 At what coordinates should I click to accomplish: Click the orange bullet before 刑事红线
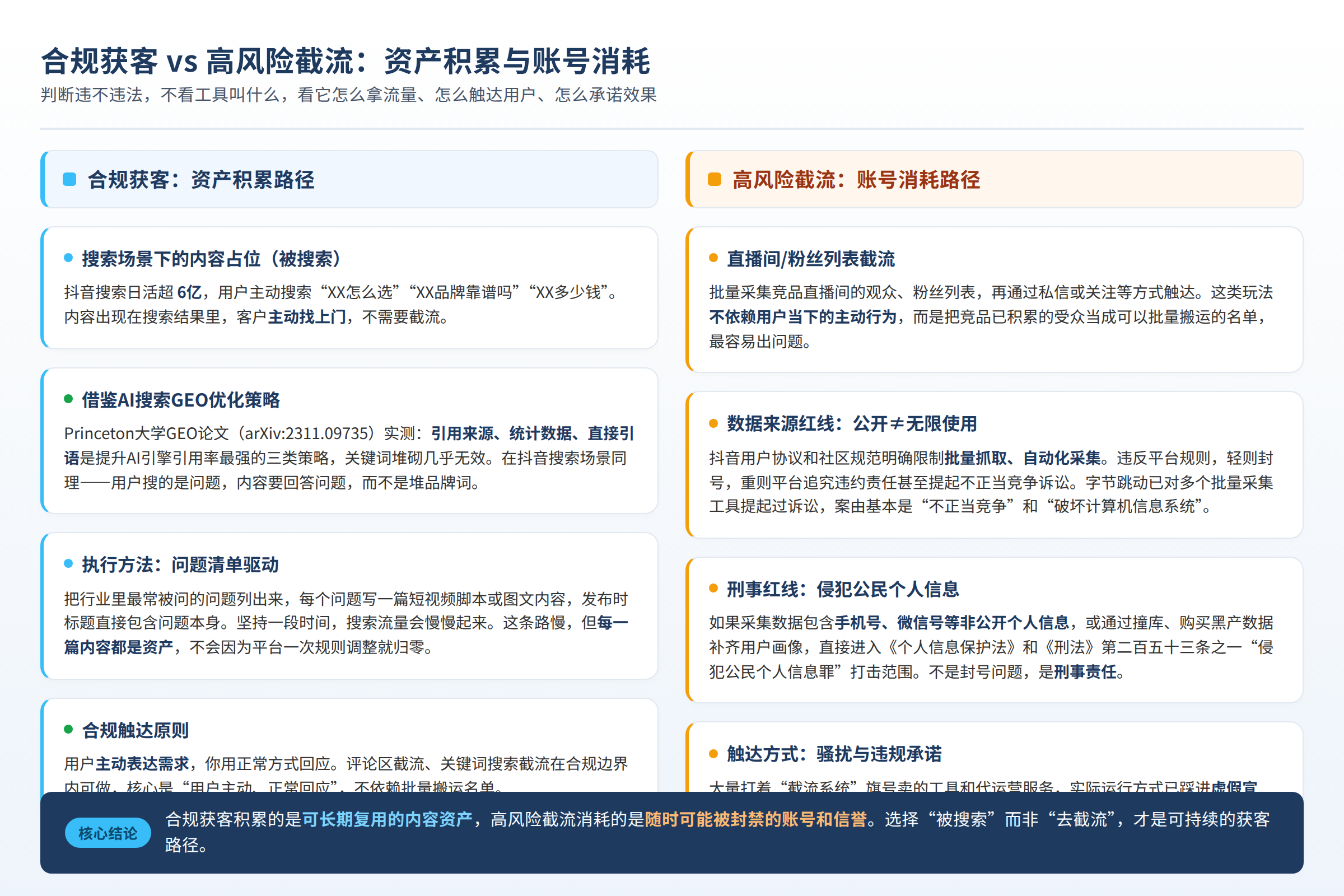pos(713,588)
